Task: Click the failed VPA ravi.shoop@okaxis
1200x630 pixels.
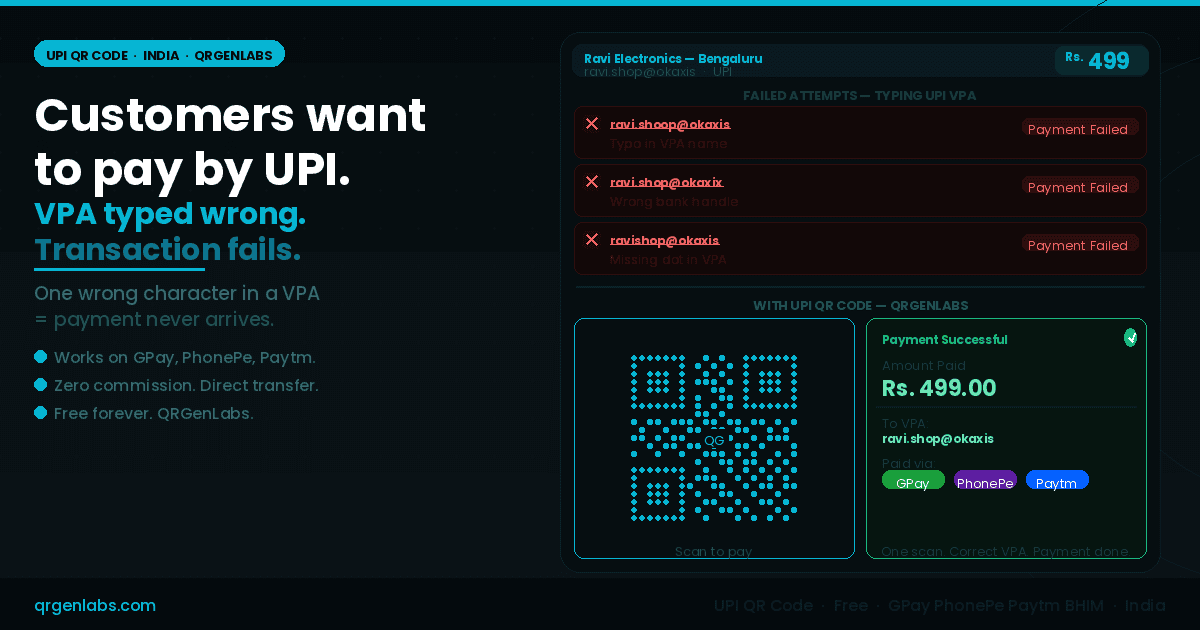Action: click(670, 124)
